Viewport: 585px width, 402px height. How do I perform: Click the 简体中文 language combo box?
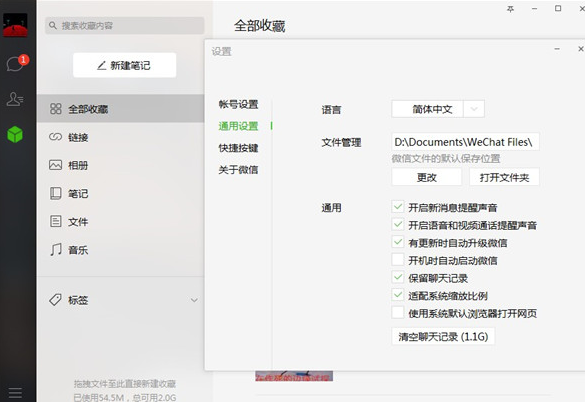click(438, 109)
